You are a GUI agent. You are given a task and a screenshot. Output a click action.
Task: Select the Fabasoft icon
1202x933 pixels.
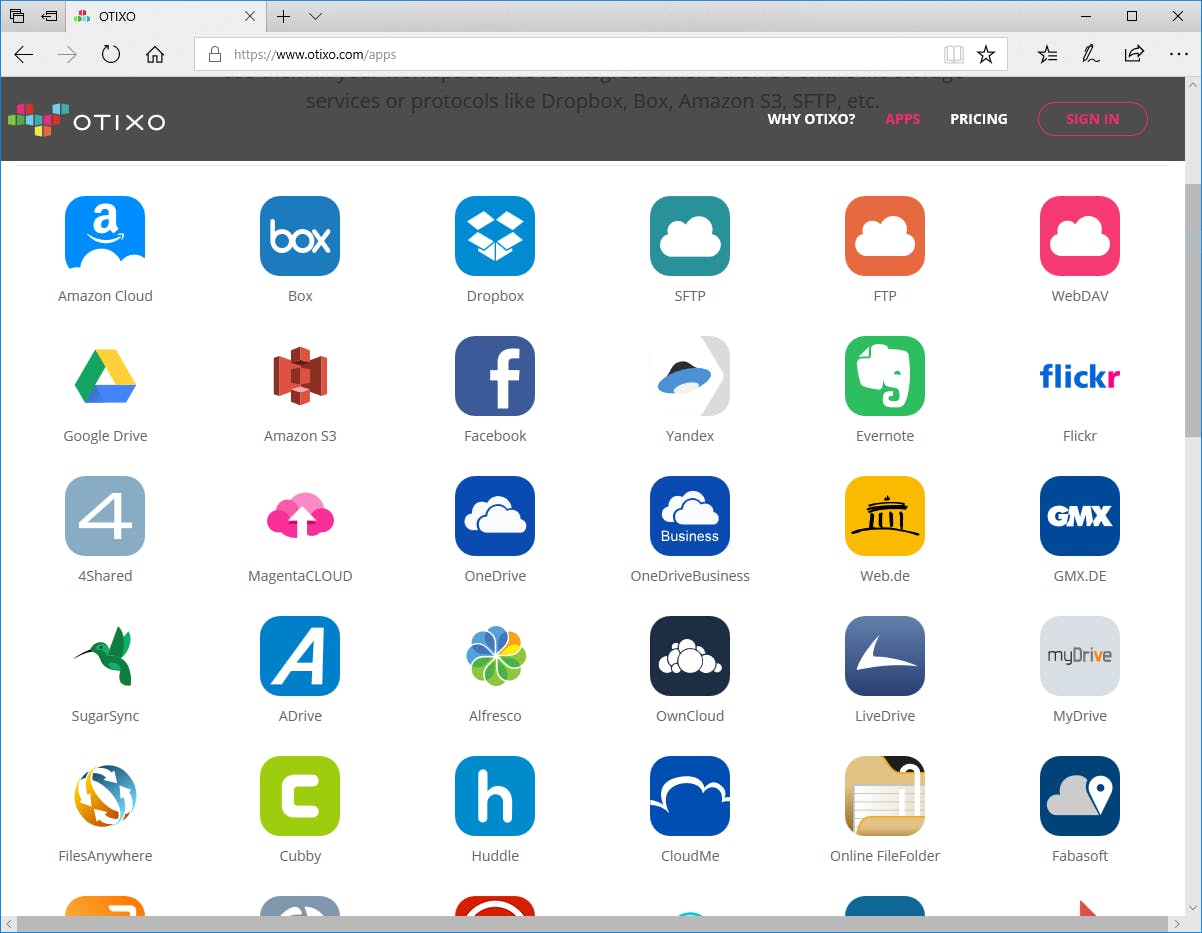tap(1080, 796)
